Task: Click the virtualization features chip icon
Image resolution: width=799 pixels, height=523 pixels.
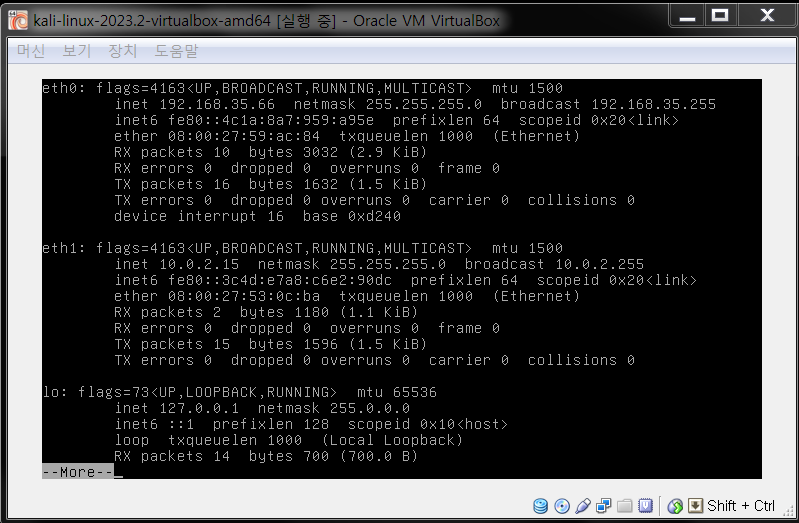Action: point(646,506)
